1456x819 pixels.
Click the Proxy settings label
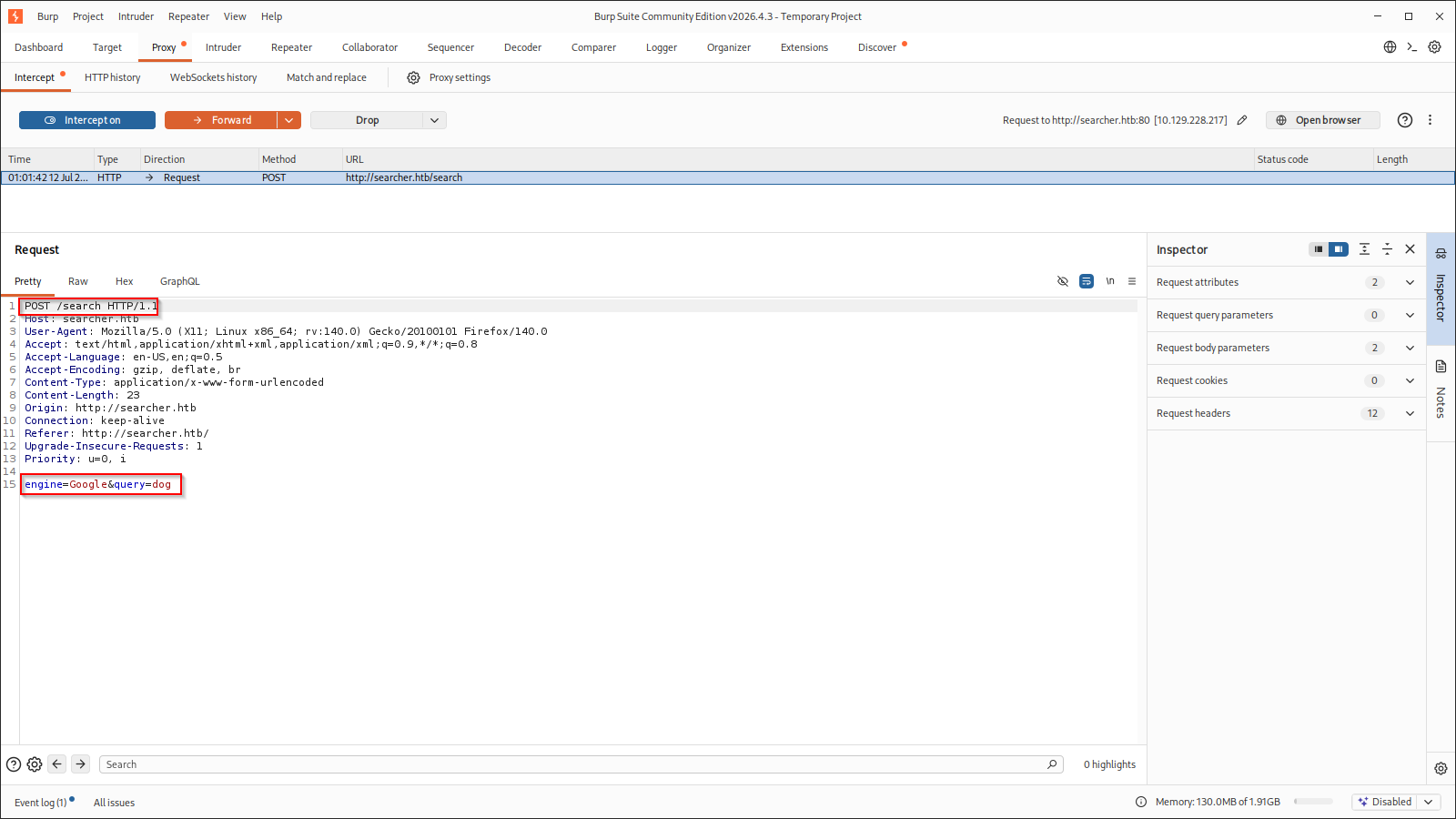[x=460, y=77]
